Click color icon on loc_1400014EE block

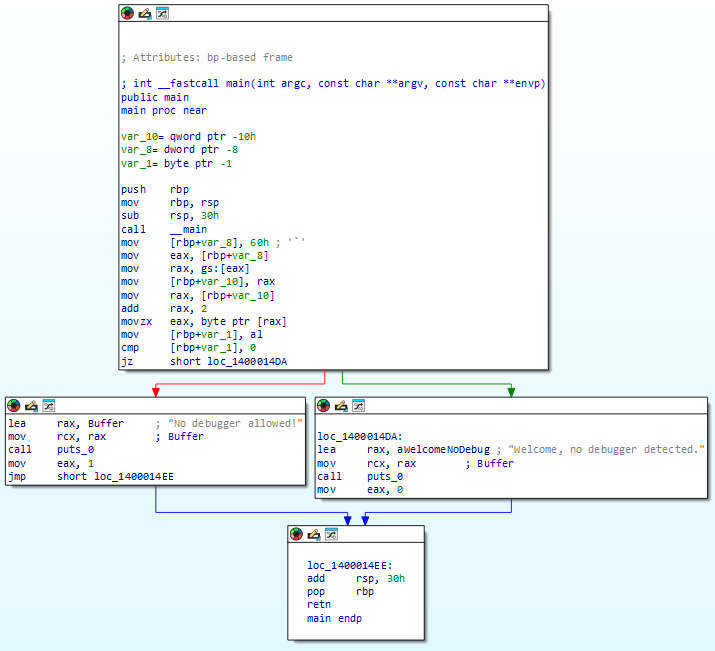pos(296,534)
